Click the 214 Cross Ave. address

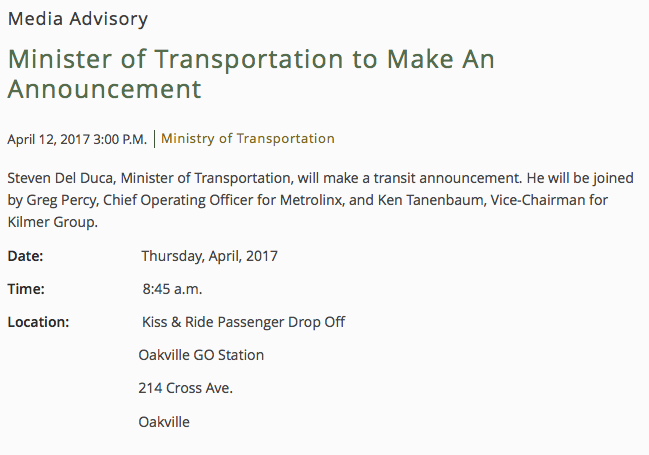coord(185,388)
